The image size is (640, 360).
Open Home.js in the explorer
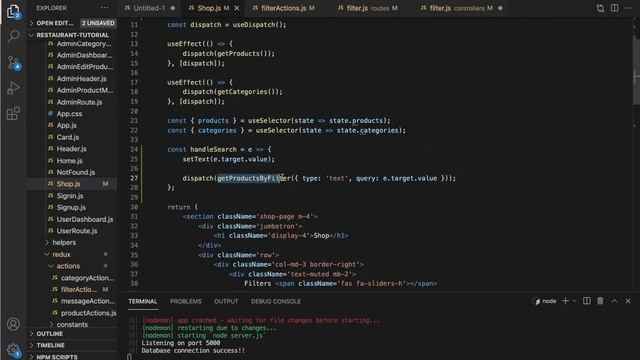69,161
